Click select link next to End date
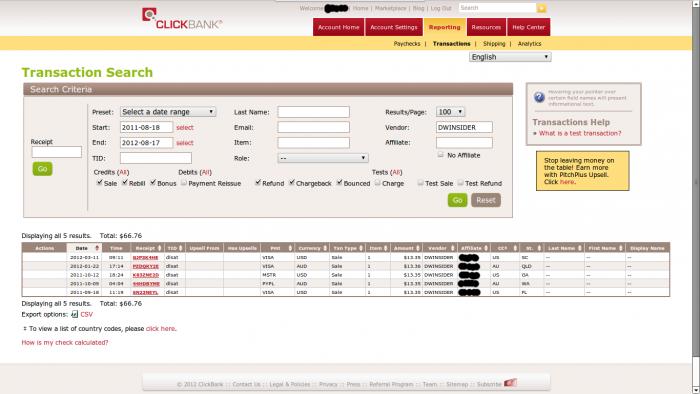 pos(185,143)
